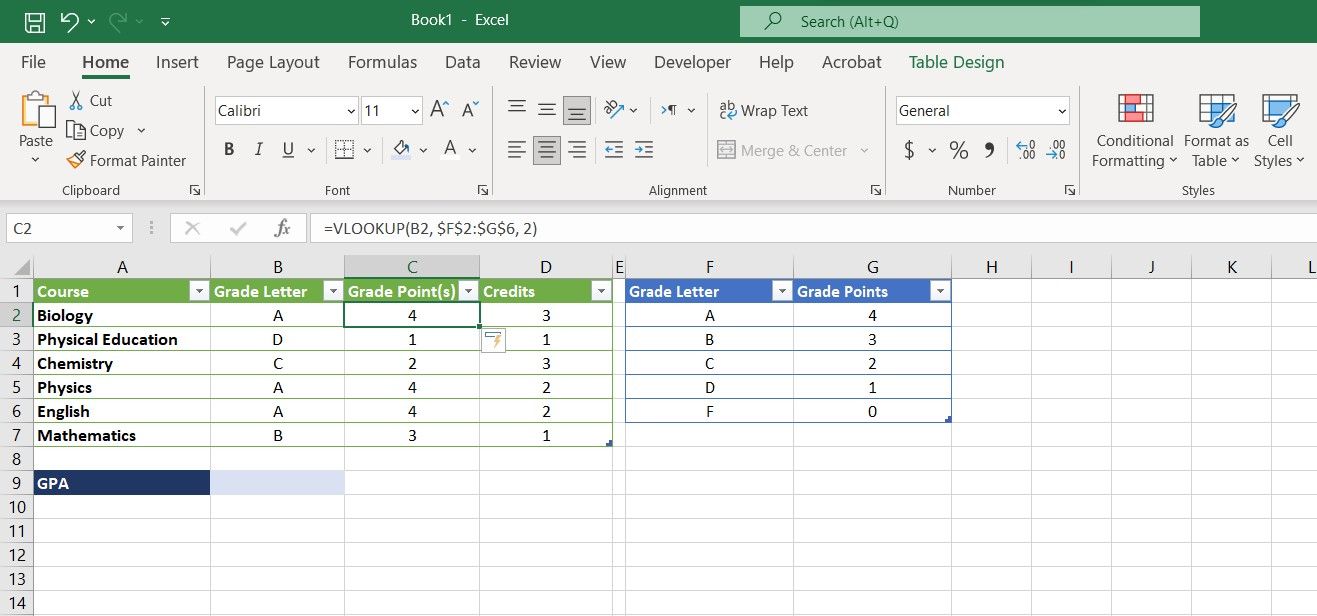Open the Fill Color bucket swatch

pyautogui.click(x=402, y=150)
